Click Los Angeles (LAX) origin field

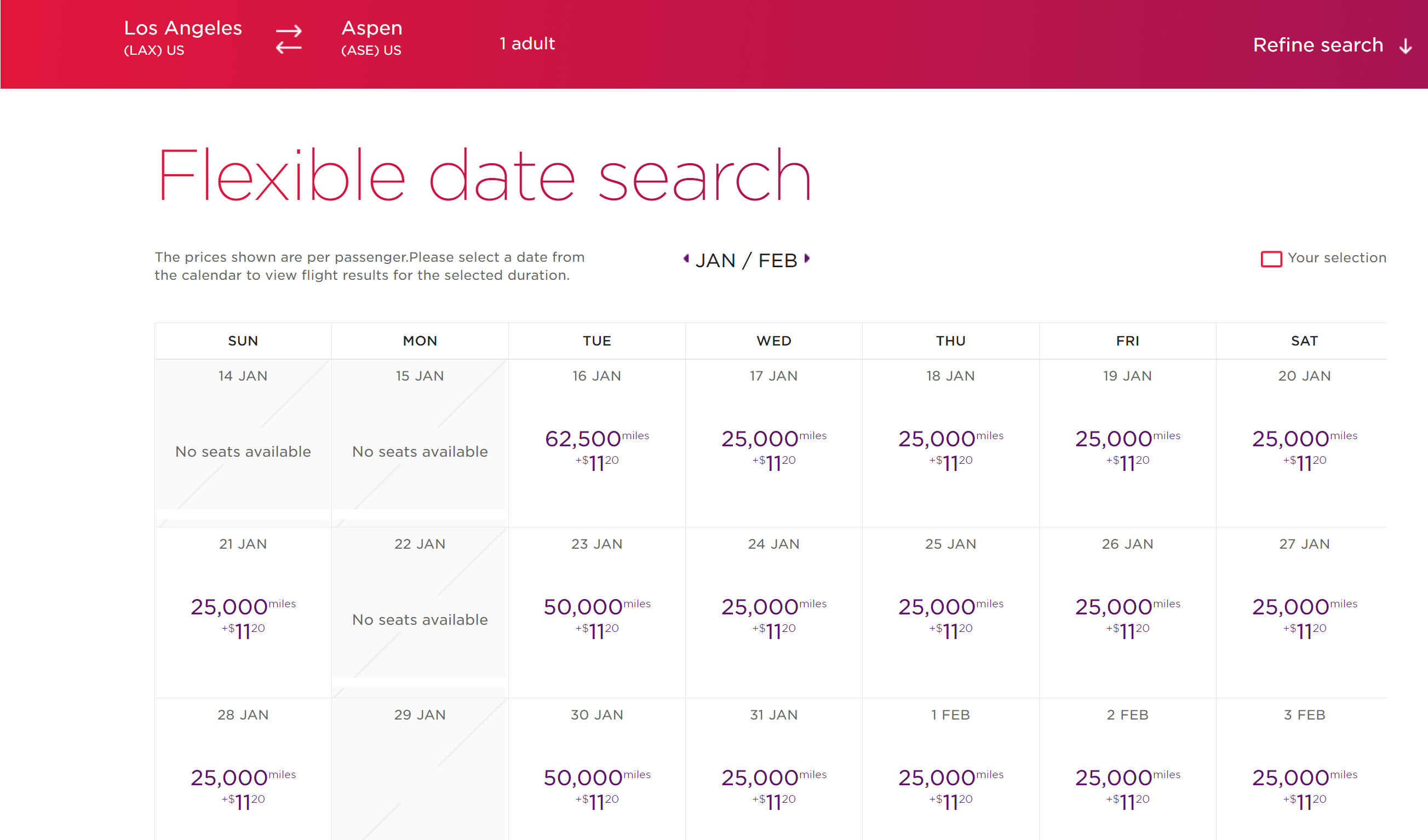[182, 37]
